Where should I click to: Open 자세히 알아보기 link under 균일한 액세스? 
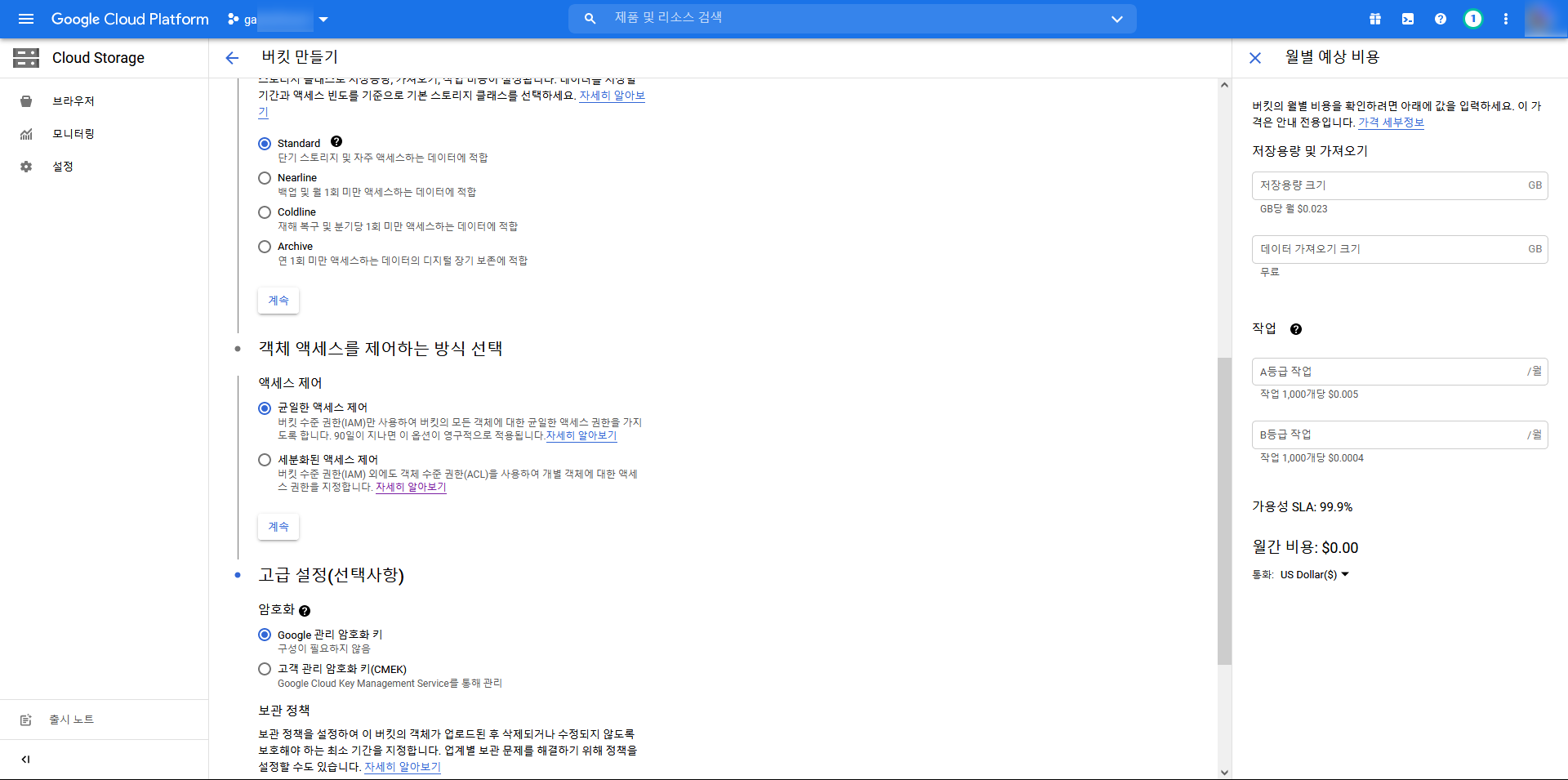coord(581,435)
